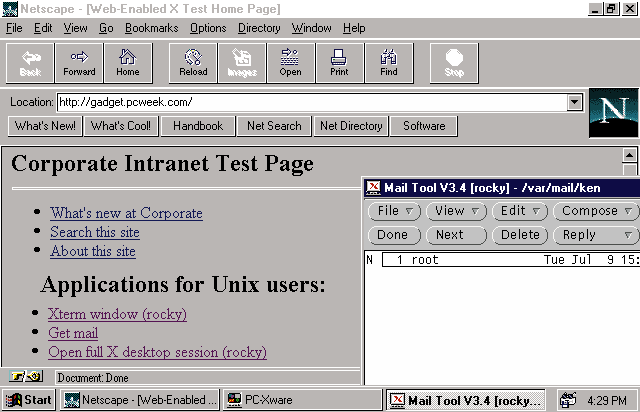Click the Netscape N logo

[x=613, y=113]
